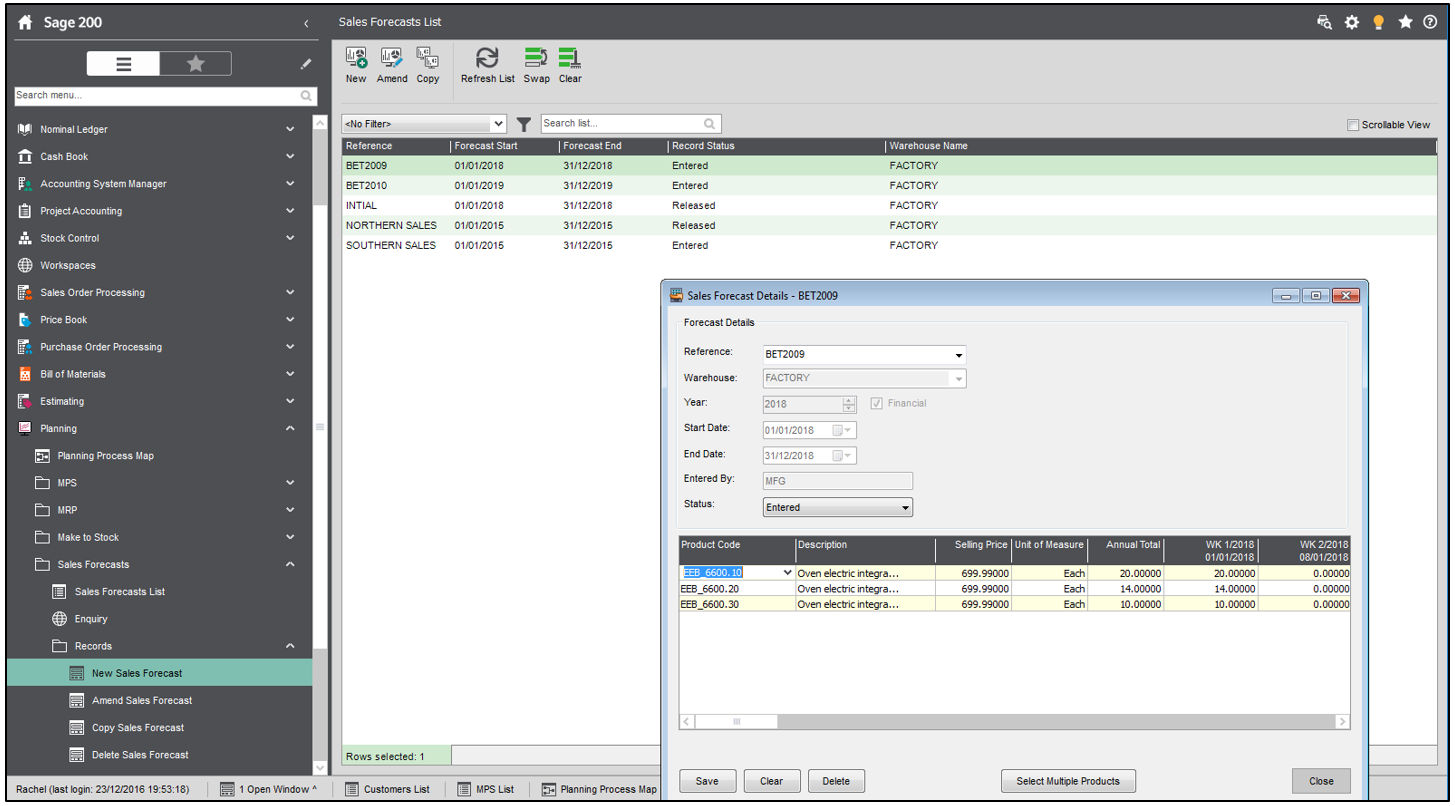Open the EEB_6600.10 product code dropdown
The height and width of the screenshot is (806, 1455).
click(x=787, y=572)
